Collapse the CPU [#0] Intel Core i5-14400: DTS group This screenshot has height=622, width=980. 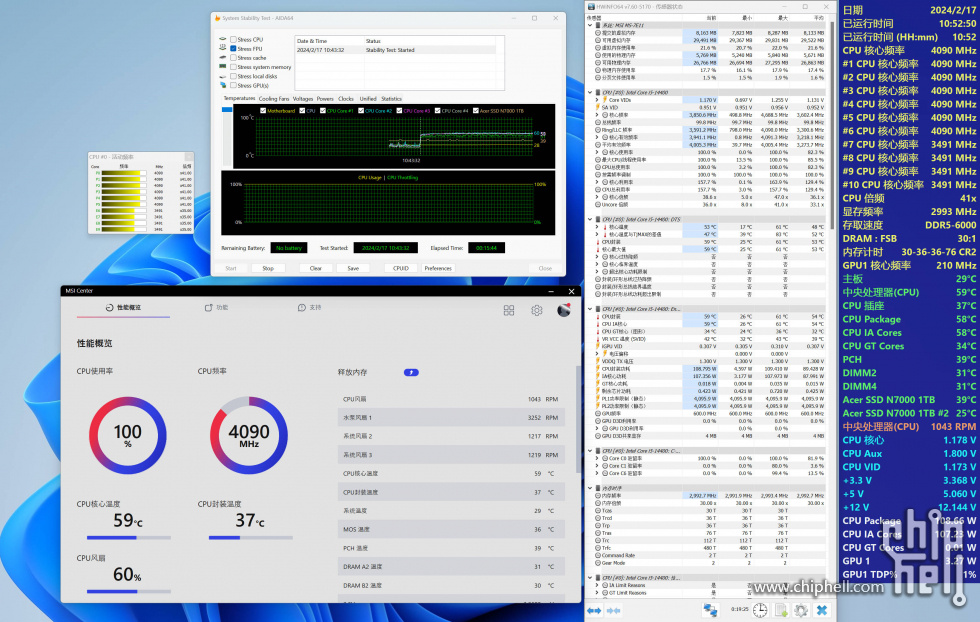pyautogui.click(x=590, y=219)
